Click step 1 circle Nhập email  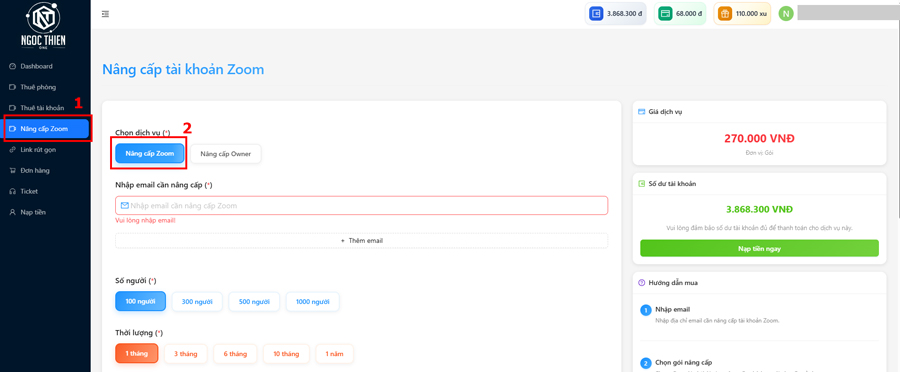(x=646, y=311)
